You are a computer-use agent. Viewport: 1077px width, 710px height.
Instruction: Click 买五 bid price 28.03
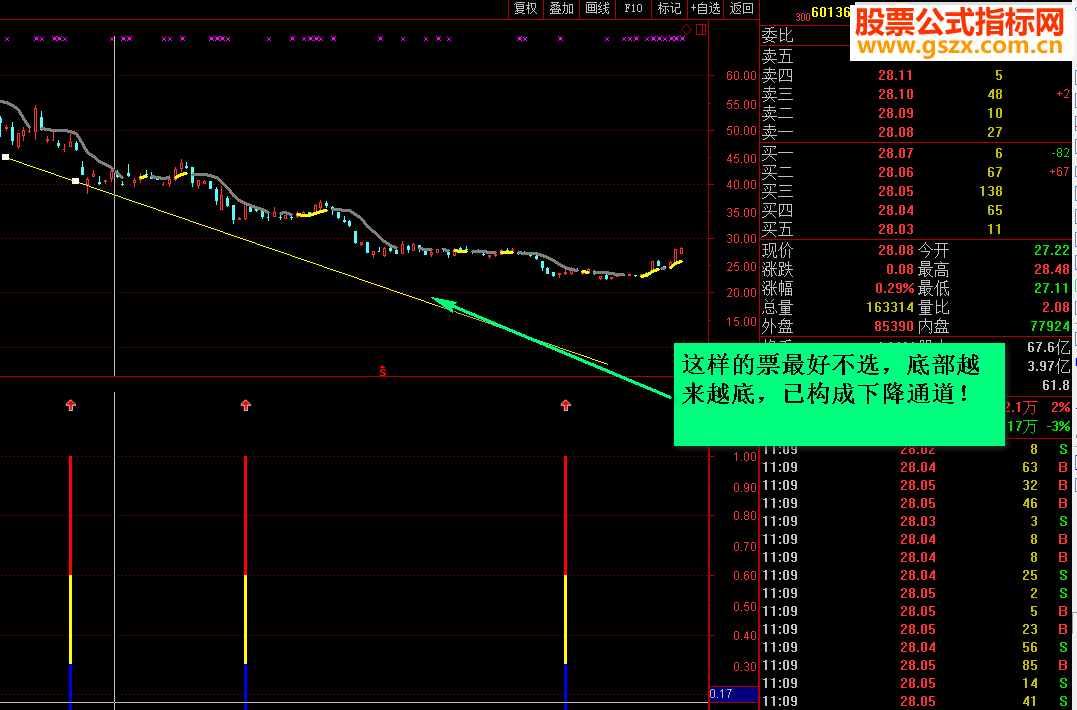pyautogui.click(x=895, y=229)
